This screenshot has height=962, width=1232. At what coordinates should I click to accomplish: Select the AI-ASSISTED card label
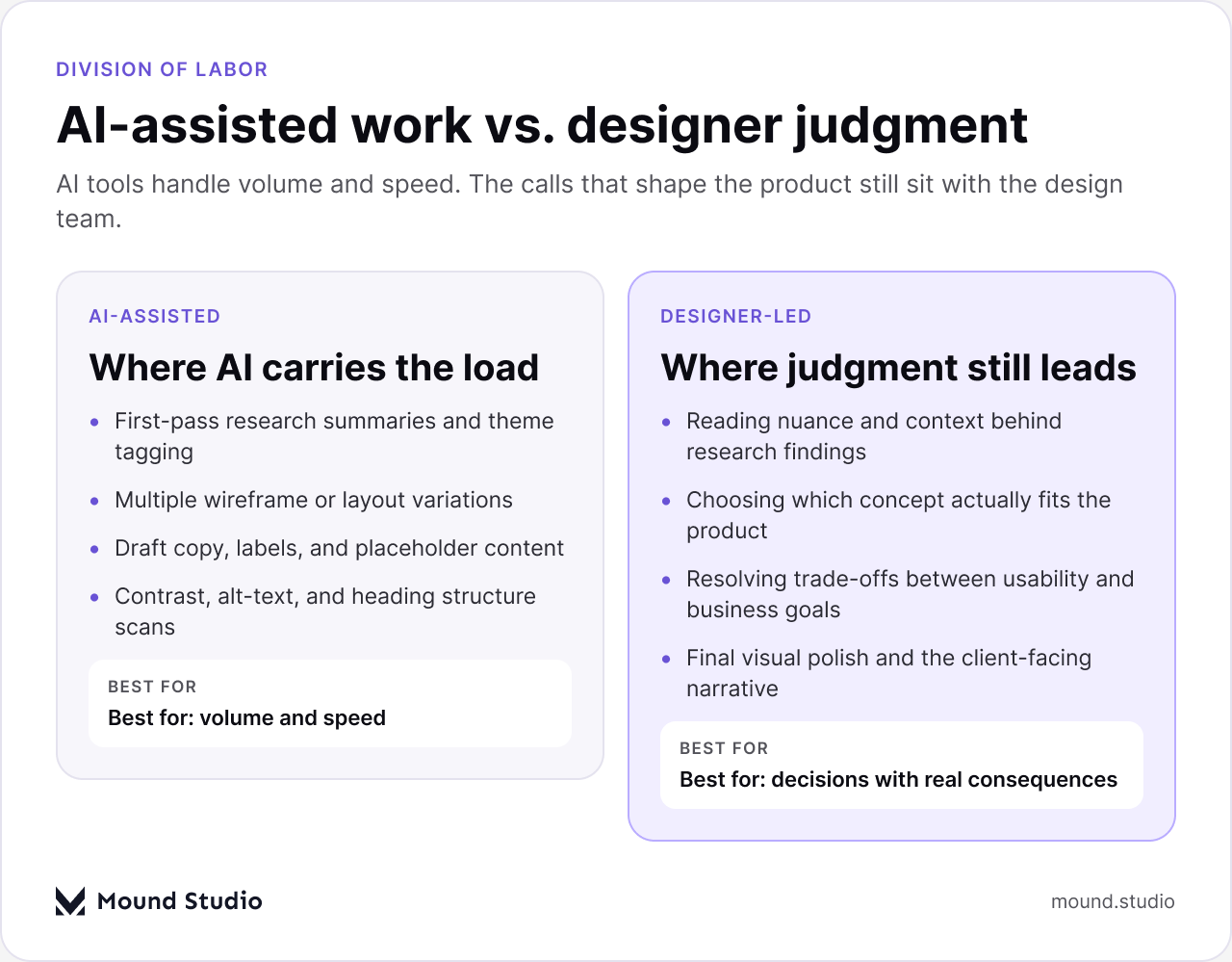point(155,316)
